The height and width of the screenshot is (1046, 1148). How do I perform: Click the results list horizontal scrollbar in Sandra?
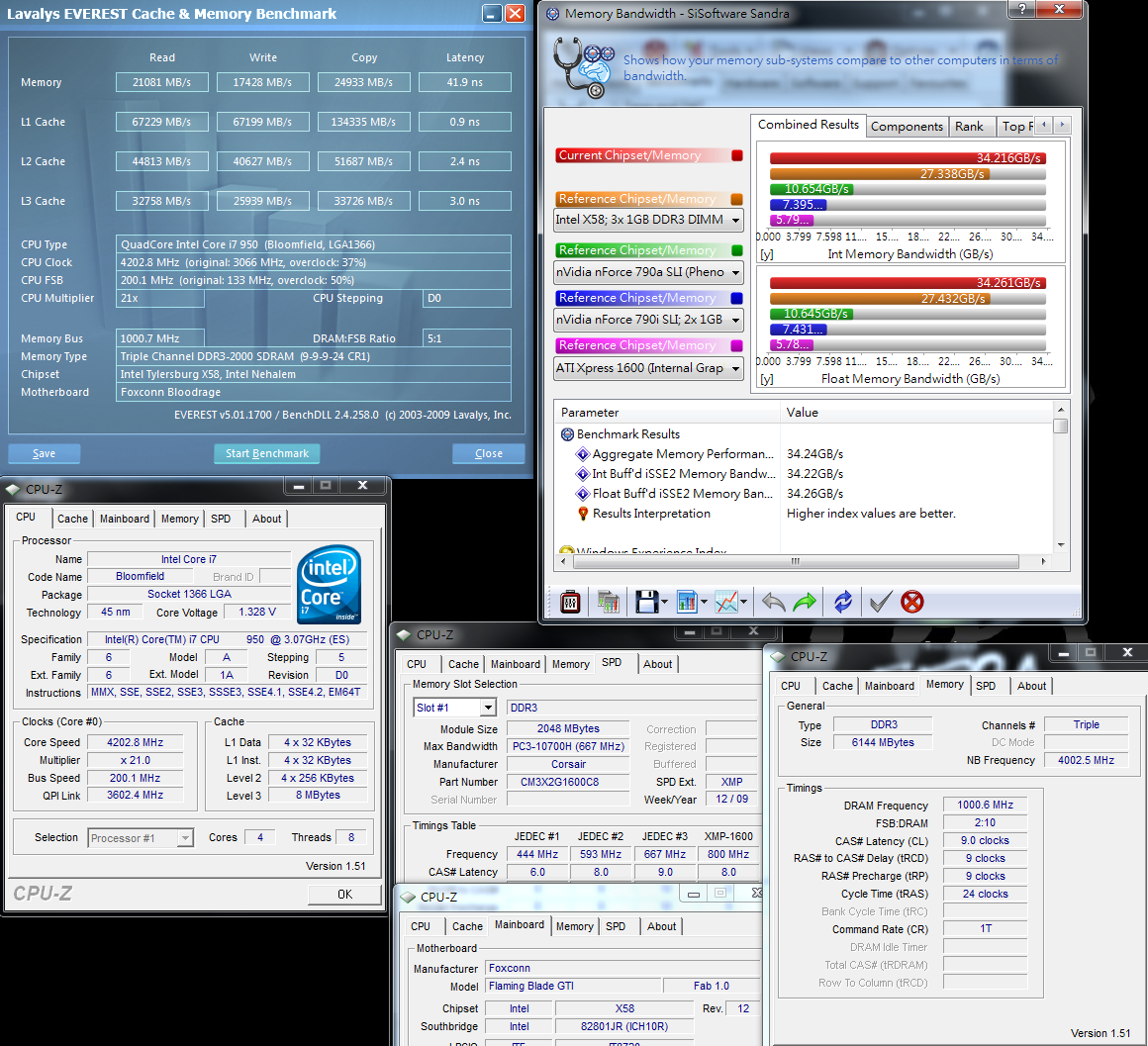[796, 561]
